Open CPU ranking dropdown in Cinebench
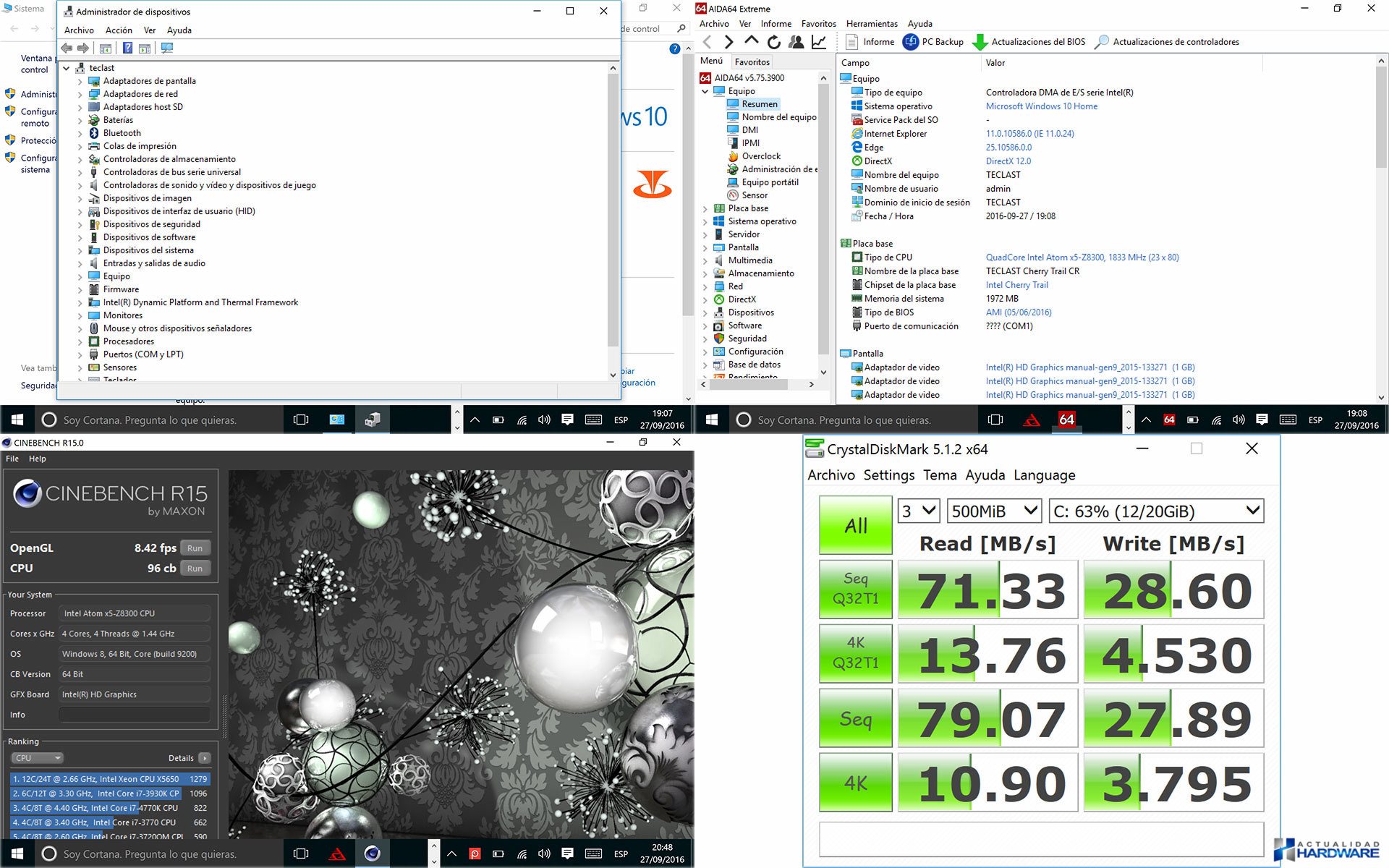Screen dimensions: 1389x868 37,758
